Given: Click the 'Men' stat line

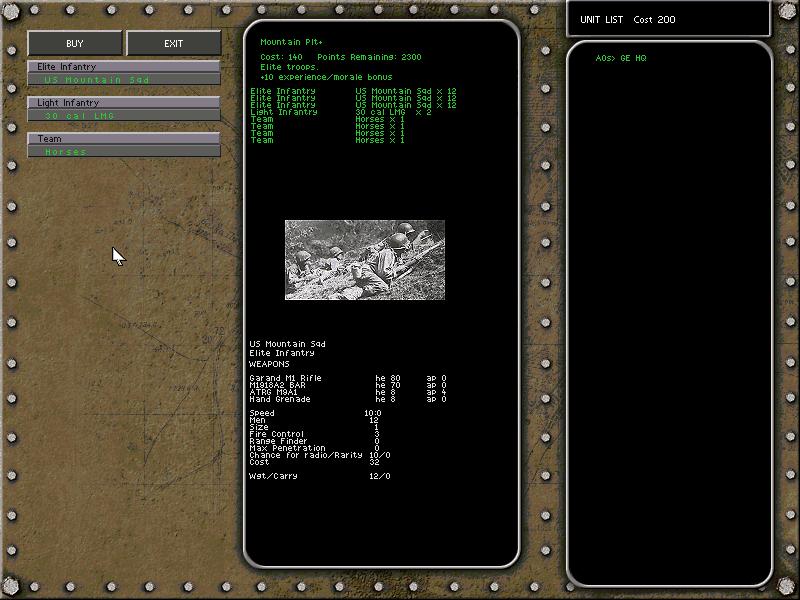Looking at the screenshot, I should click(x=314, y=420).
